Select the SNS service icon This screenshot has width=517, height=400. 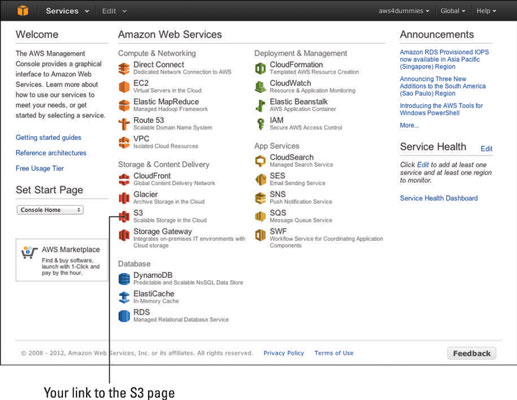click(260, 198)
